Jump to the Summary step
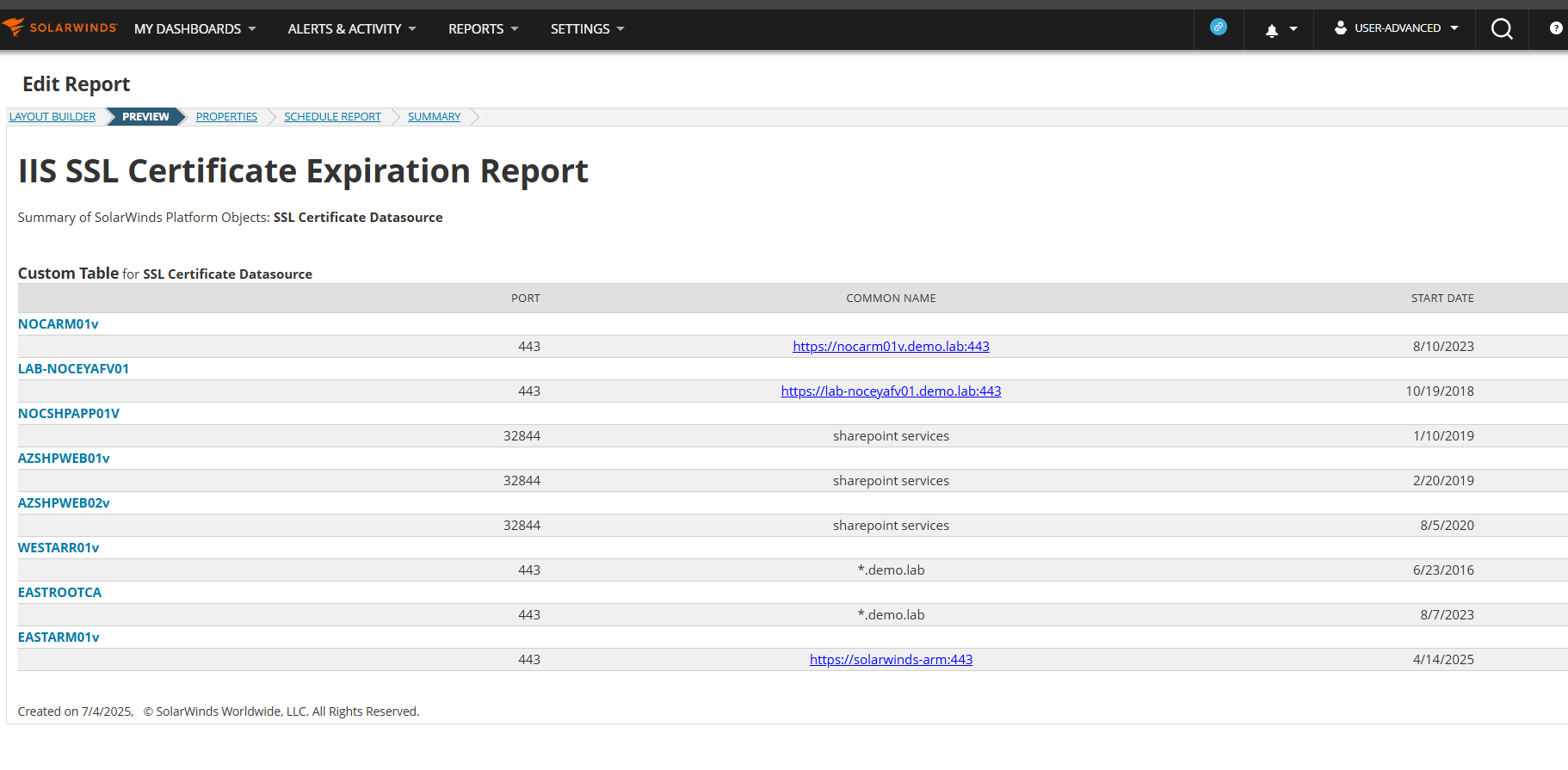 (x=434, y=117)
